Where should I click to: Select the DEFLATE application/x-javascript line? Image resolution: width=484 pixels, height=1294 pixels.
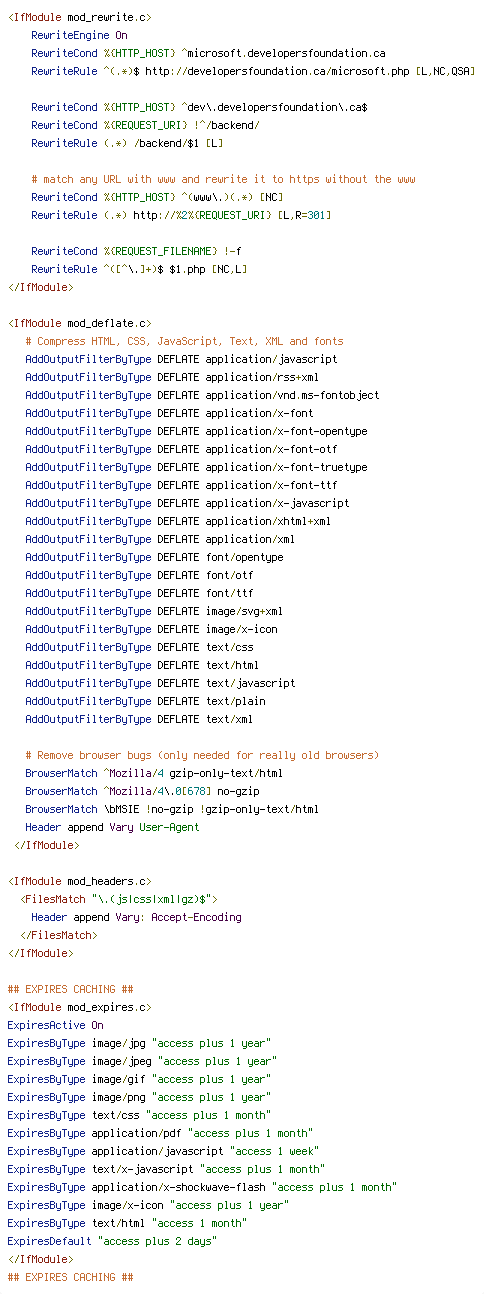tap(187, 503)
